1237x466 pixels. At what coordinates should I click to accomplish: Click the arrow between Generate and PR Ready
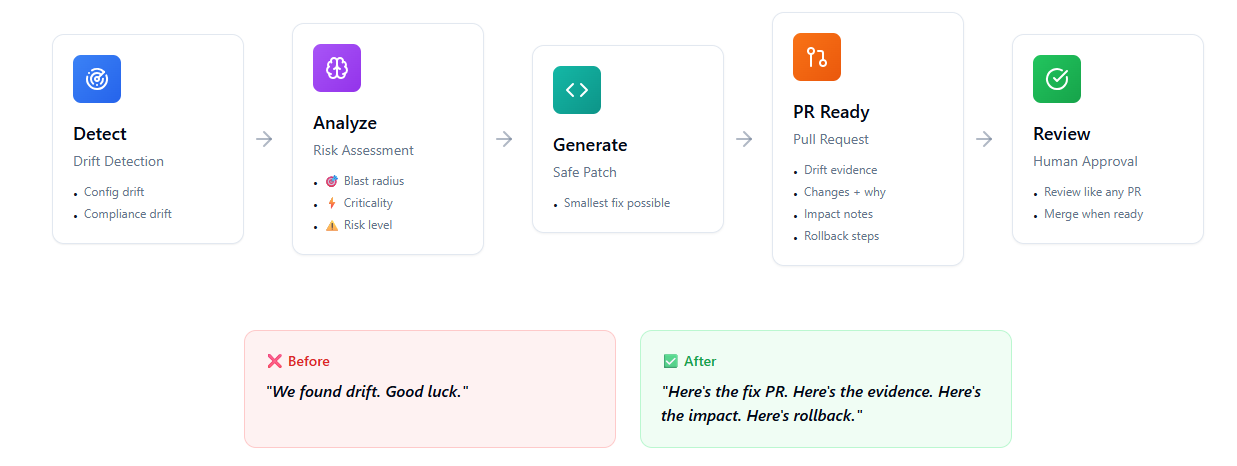click(744, 139)
